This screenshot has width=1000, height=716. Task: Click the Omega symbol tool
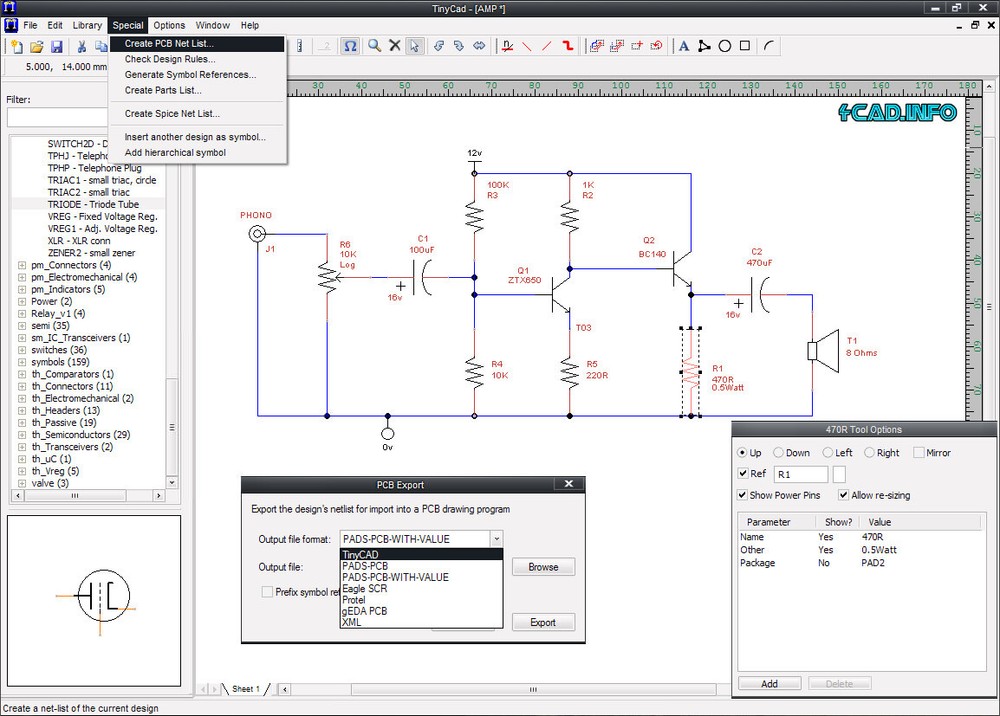350,45
